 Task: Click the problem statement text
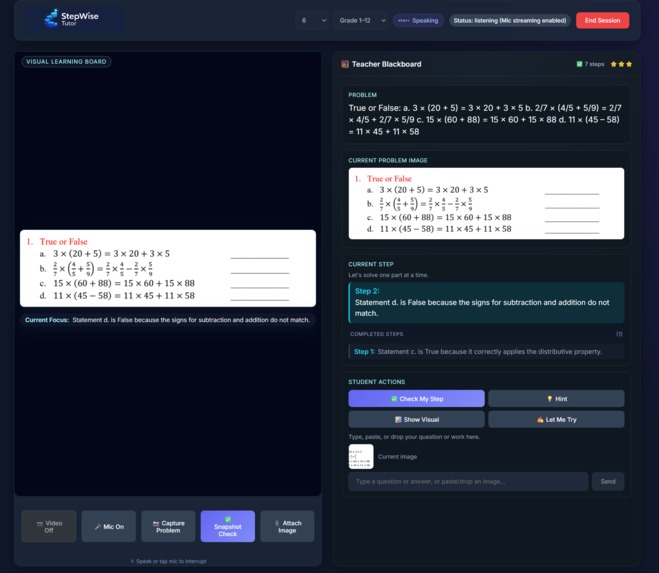pyautogui.click(x=485, y=120)
